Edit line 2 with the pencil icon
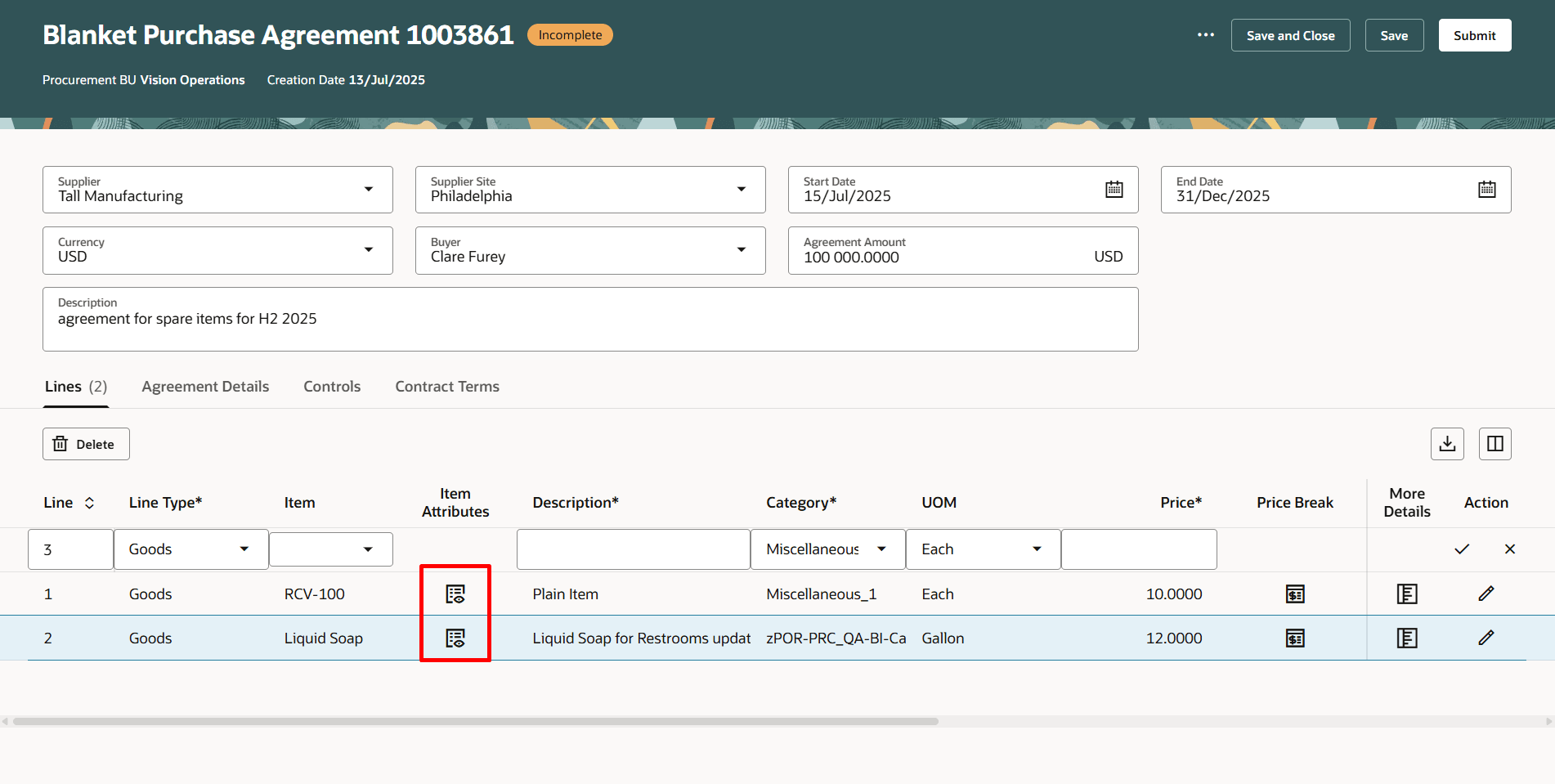 [1486, 638]
